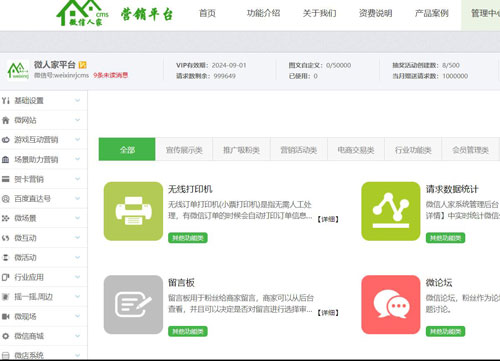Click the icon beside 行业应用
The image size is (500, 361).
coord(6,277)
